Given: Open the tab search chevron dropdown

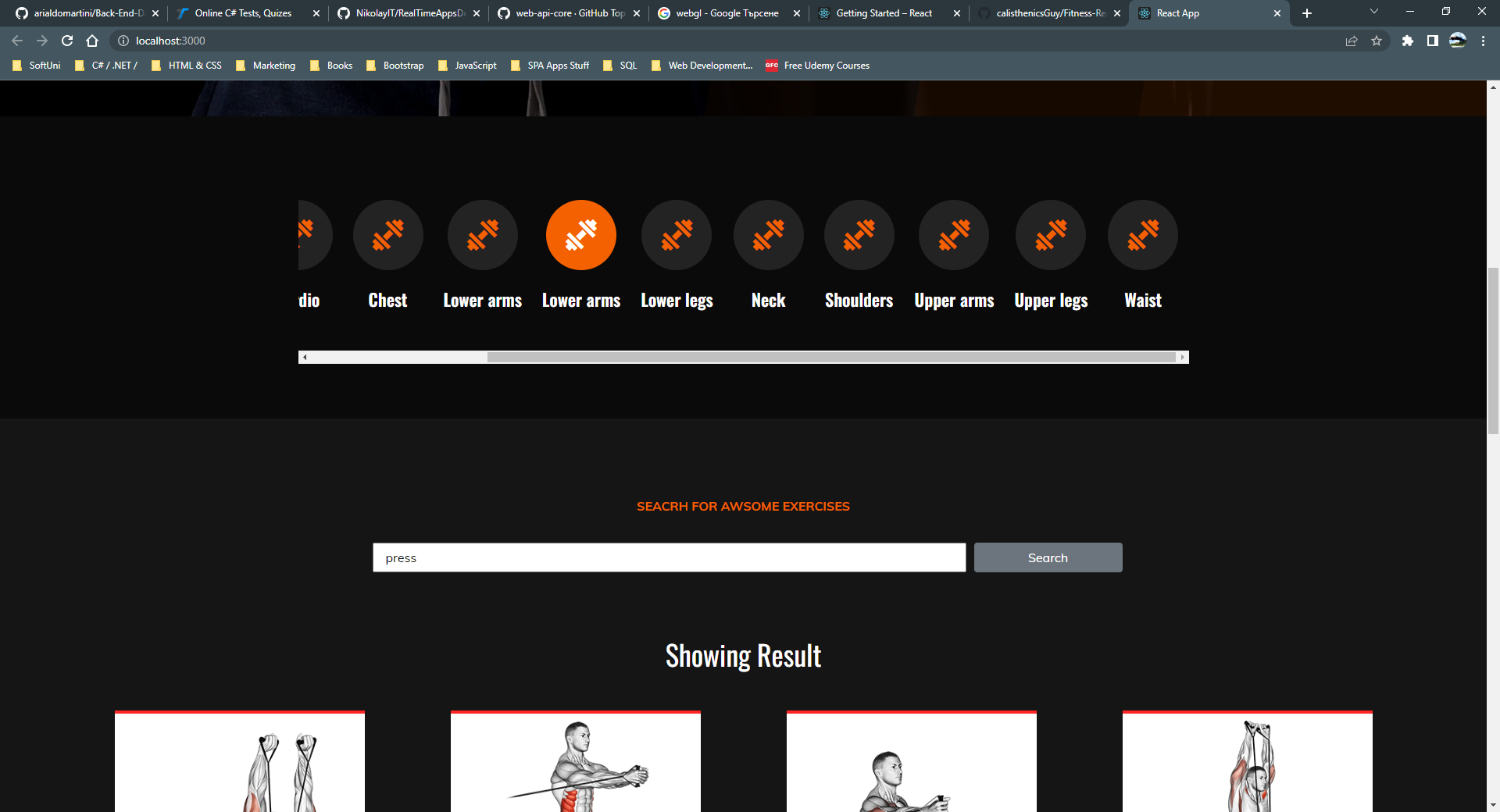Looking at the screenshot, I should coord(1373,12).
